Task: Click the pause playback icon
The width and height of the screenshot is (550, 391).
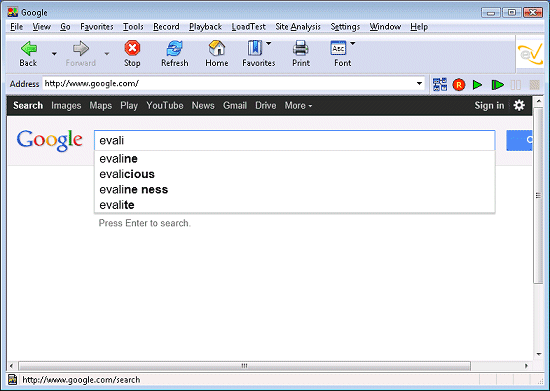Action: 516,85
